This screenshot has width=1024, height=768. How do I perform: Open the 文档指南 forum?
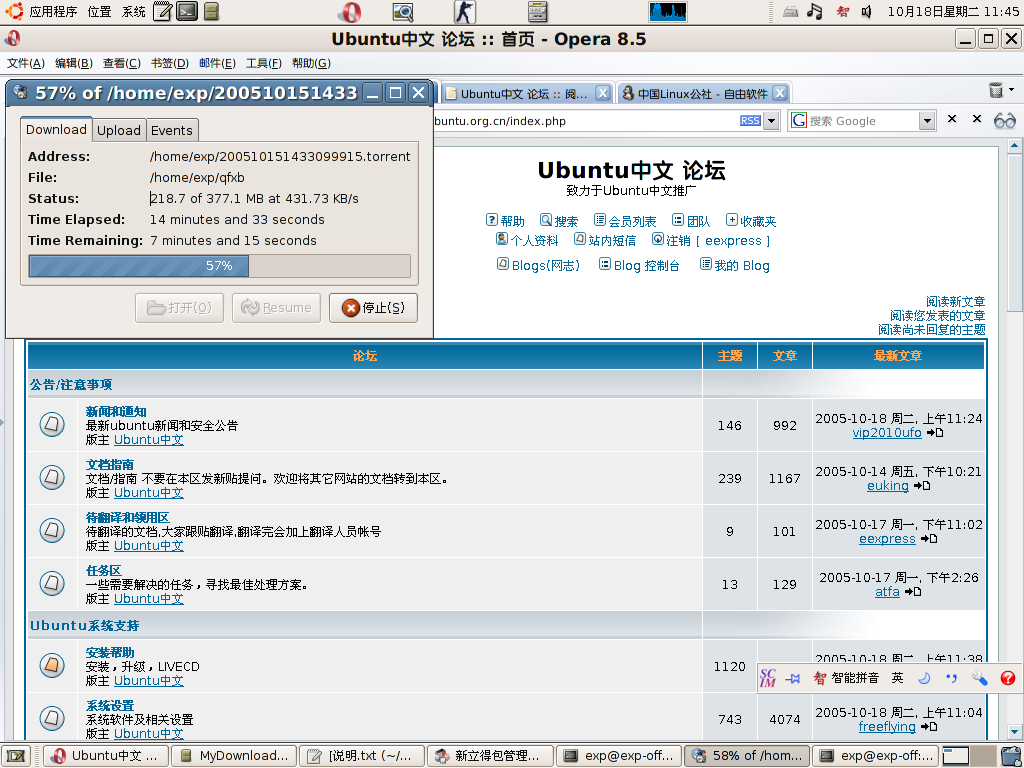(x=110, y=464)
